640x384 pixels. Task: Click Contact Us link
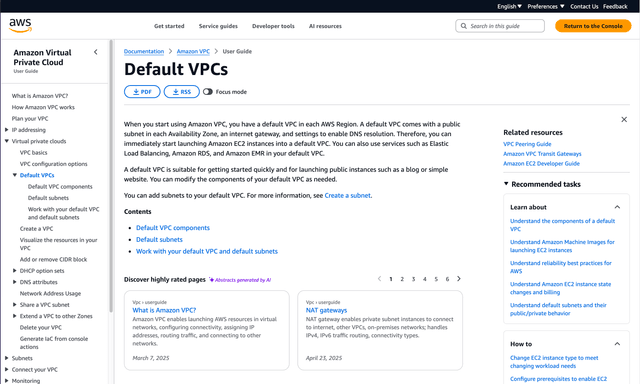coord(584,6)
